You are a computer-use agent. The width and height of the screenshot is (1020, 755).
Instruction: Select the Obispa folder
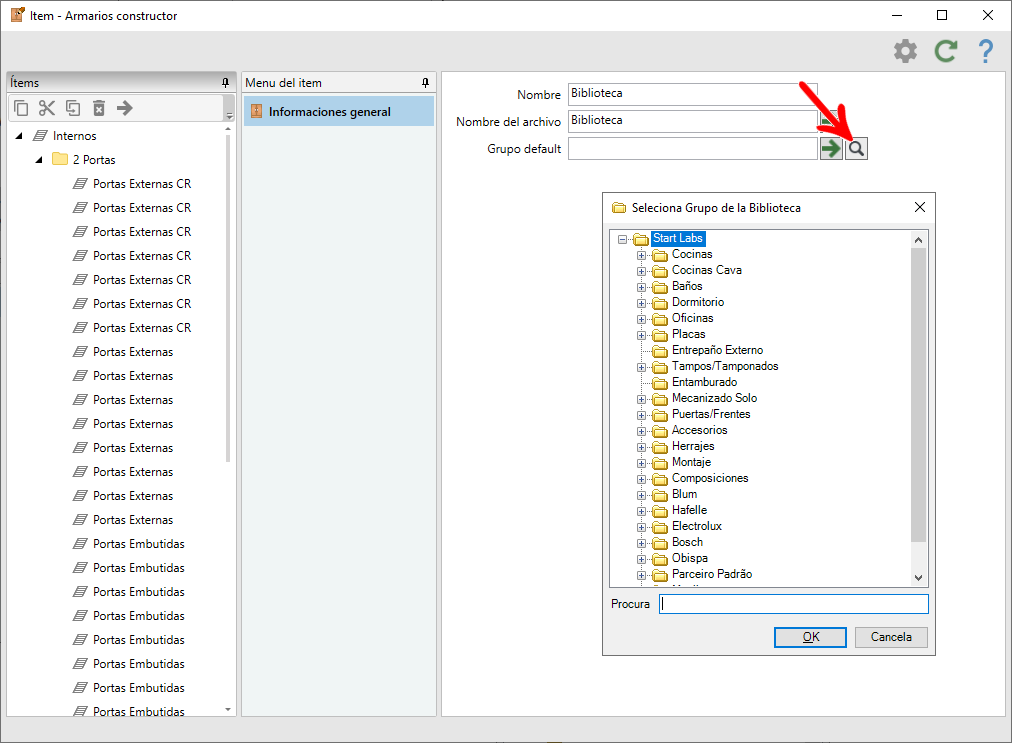(x=690, y=559)
